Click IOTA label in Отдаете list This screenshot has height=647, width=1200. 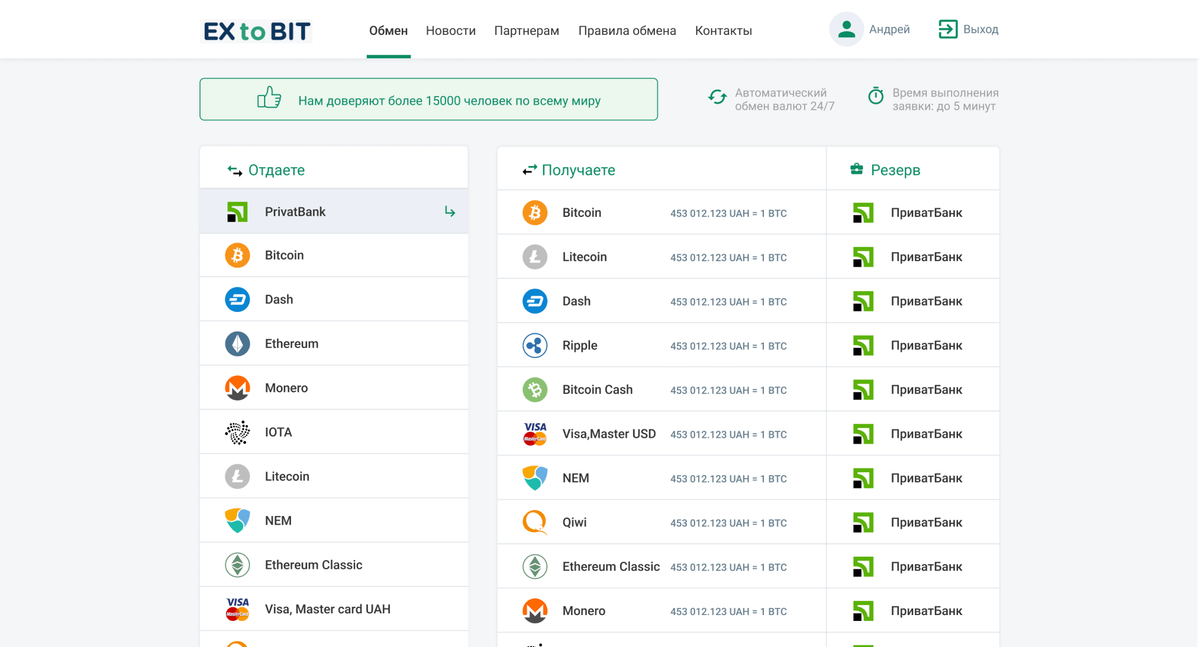(278, 433)
